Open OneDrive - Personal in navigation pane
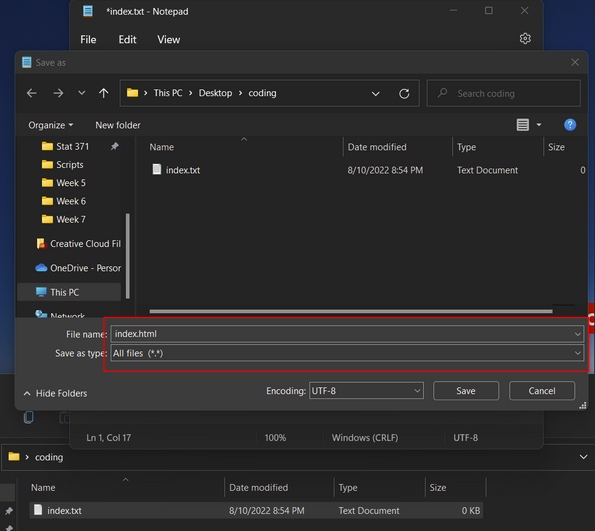Viewport: 595px width, 531px height. (78, 268)
